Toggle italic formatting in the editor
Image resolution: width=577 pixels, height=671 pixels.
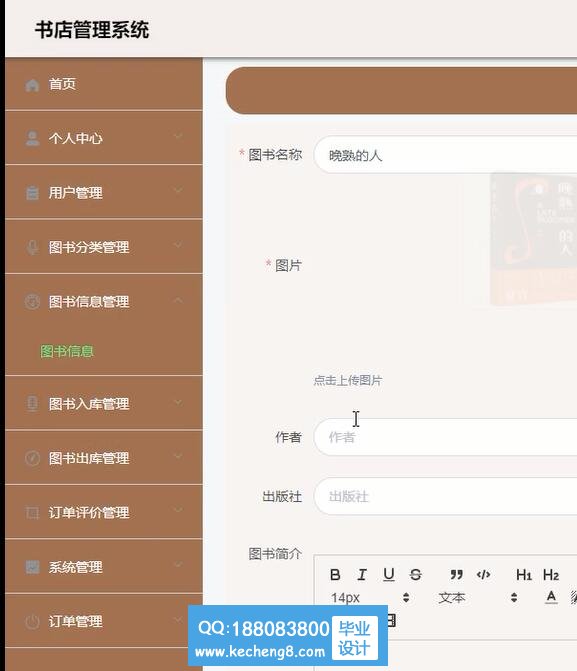[362, 574]
